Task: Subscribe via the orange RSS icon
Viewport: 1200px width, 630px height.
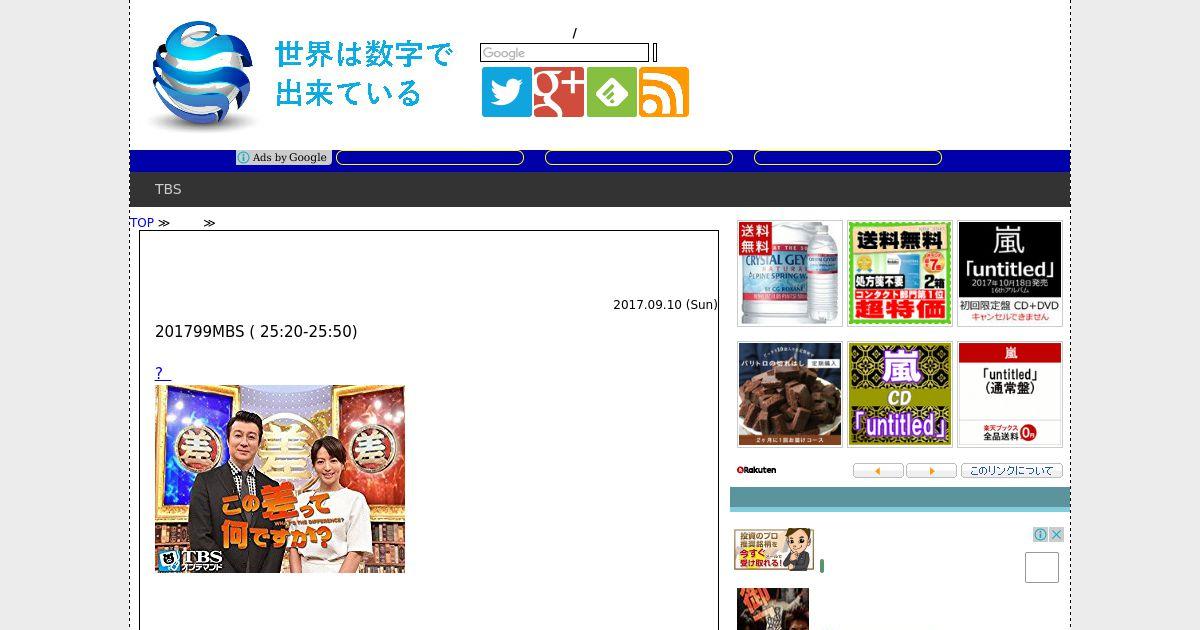Action: point(664,92)
